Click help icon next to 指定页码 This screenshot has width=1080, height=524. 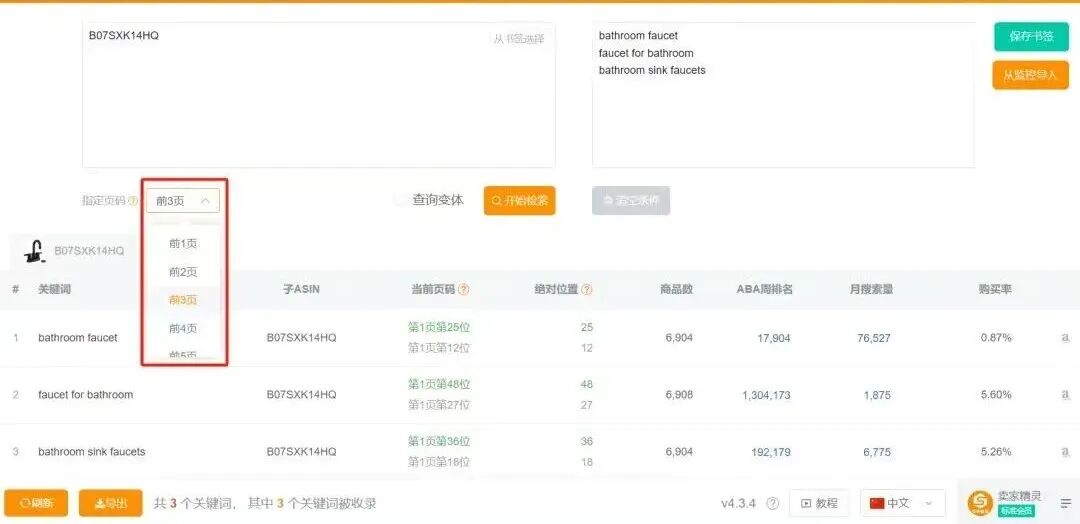[133, 201]
